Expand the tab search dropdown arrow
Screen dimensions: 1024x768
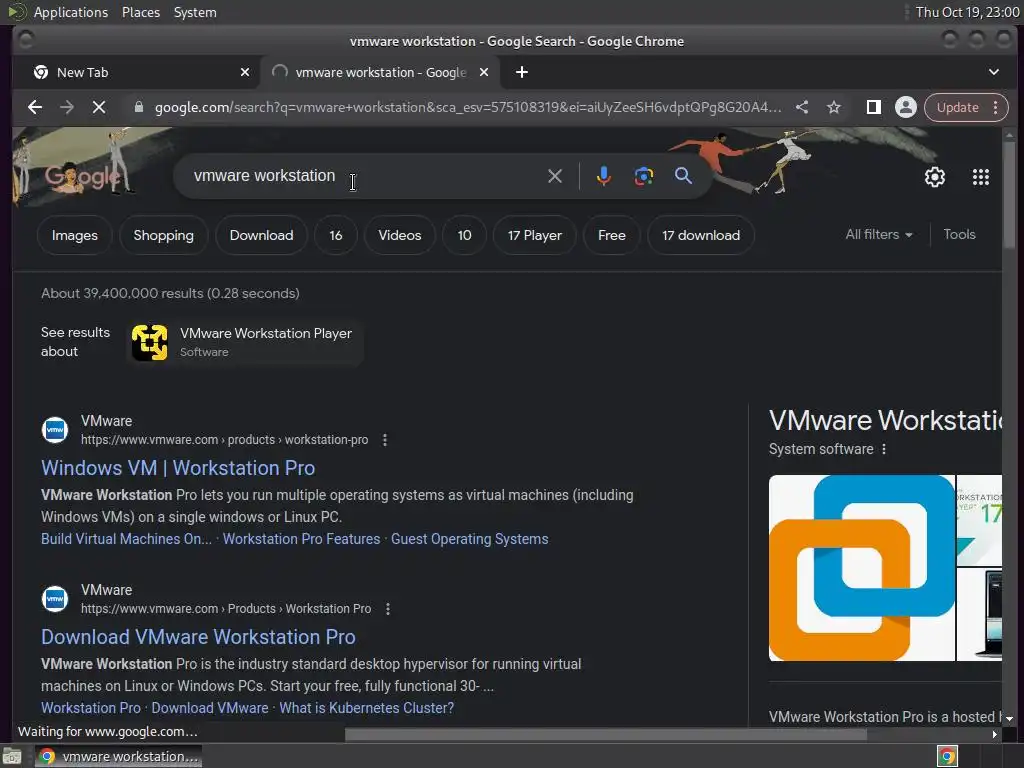(993, 72)
